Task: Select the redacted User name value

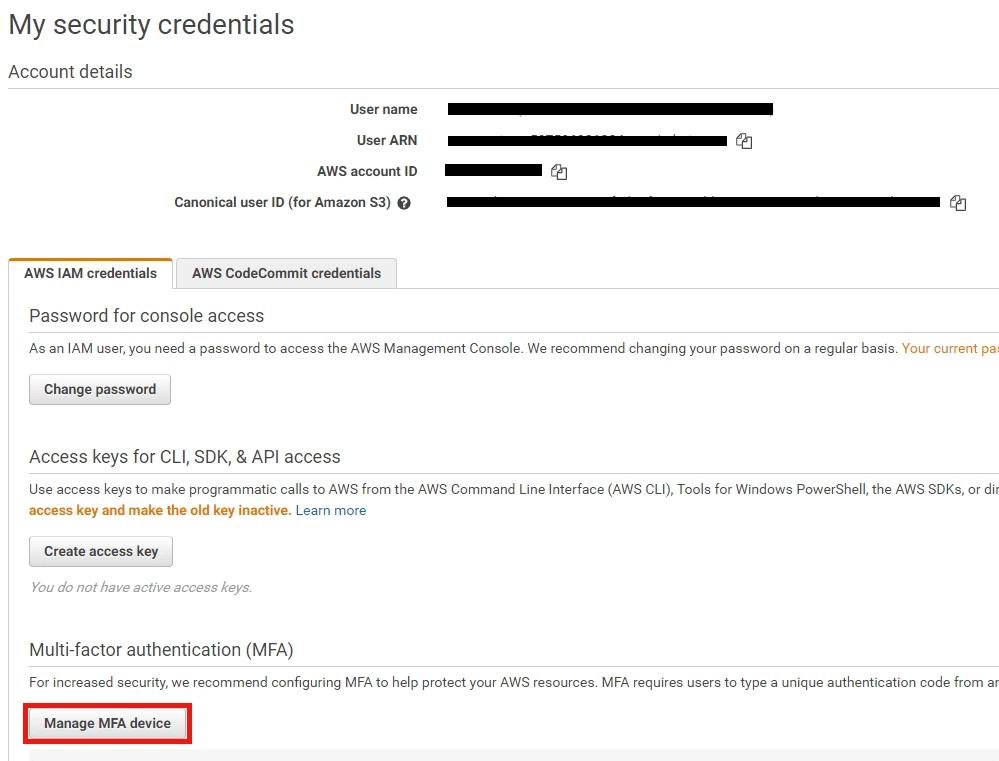Action: [x=610, y=109]
